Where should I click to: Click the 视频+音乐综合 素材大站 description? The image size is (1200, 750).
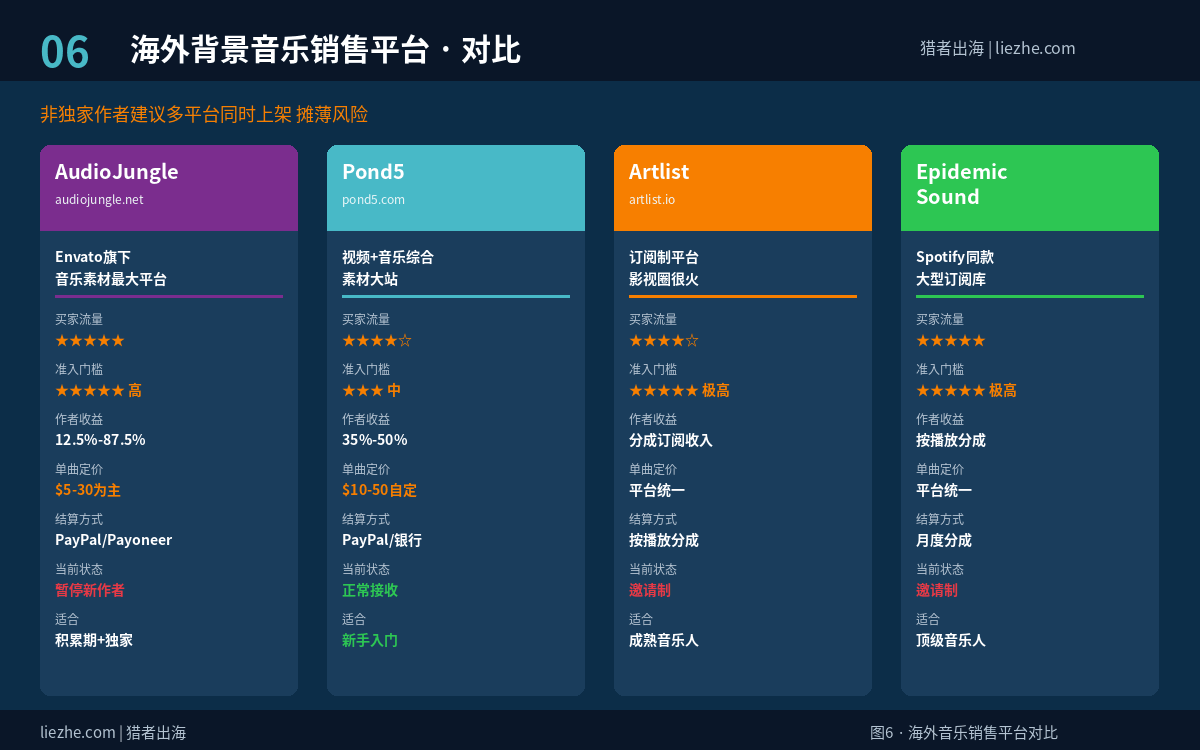click(388, 268)
